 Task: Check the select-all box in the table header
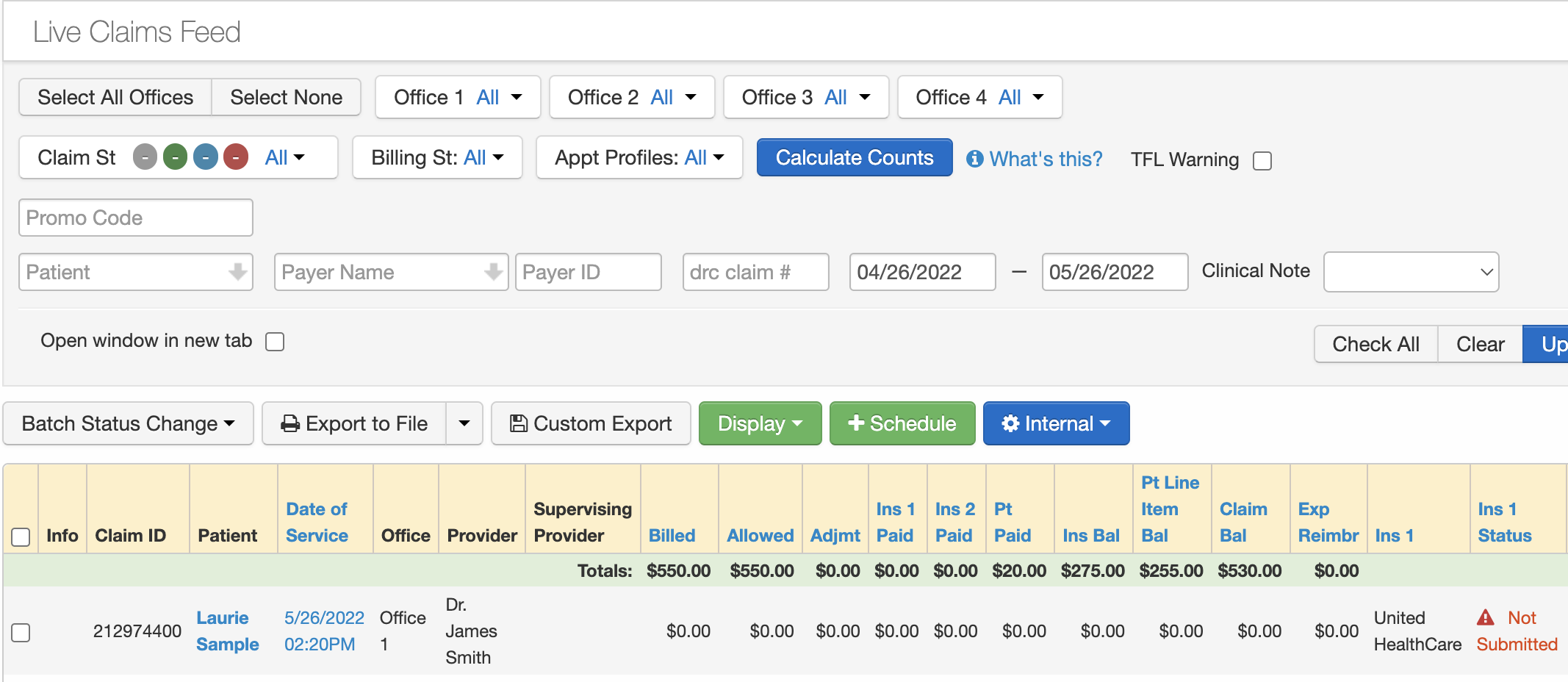point(21,537)
